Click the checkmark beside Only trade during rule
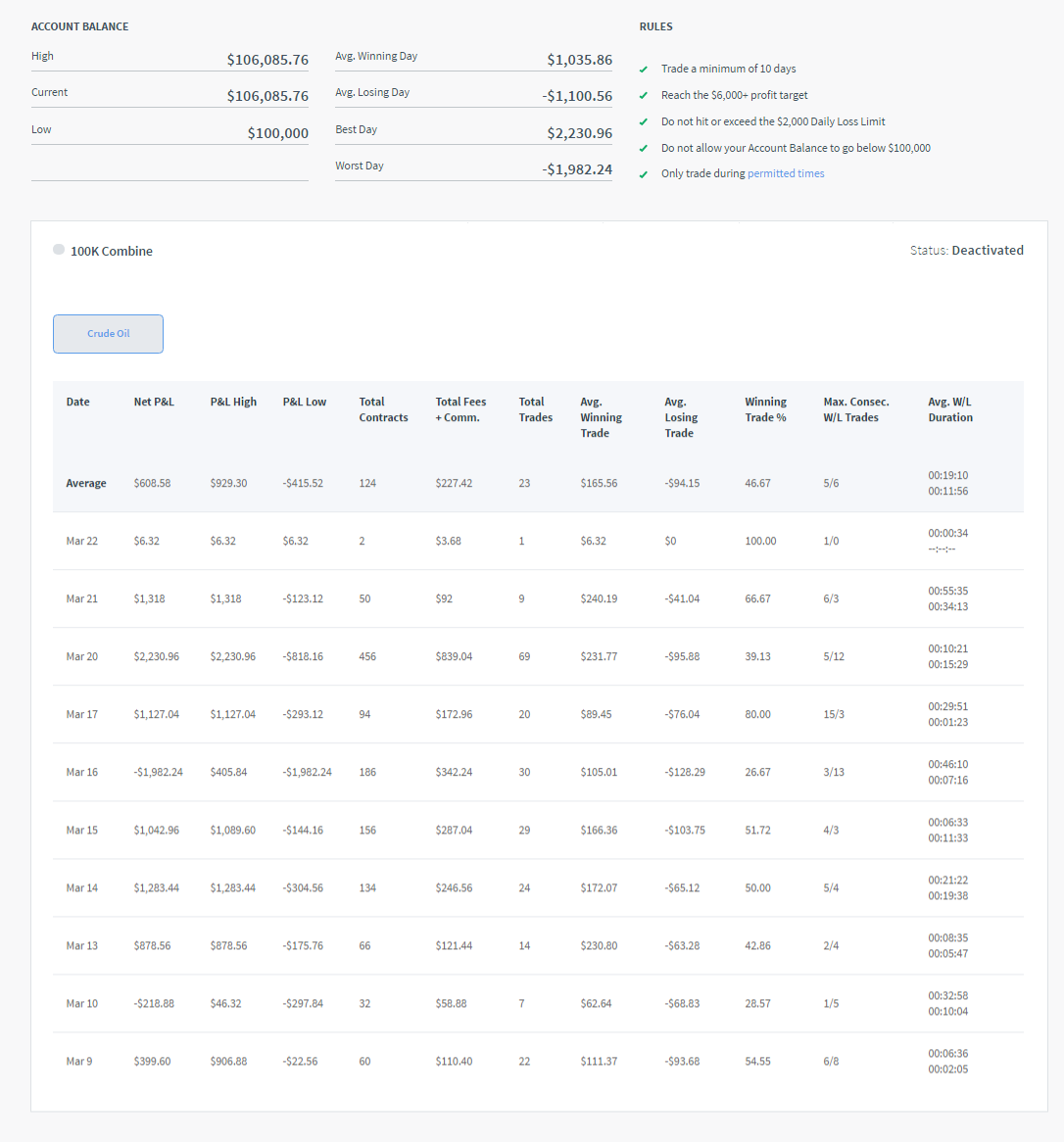 point(644,174)
